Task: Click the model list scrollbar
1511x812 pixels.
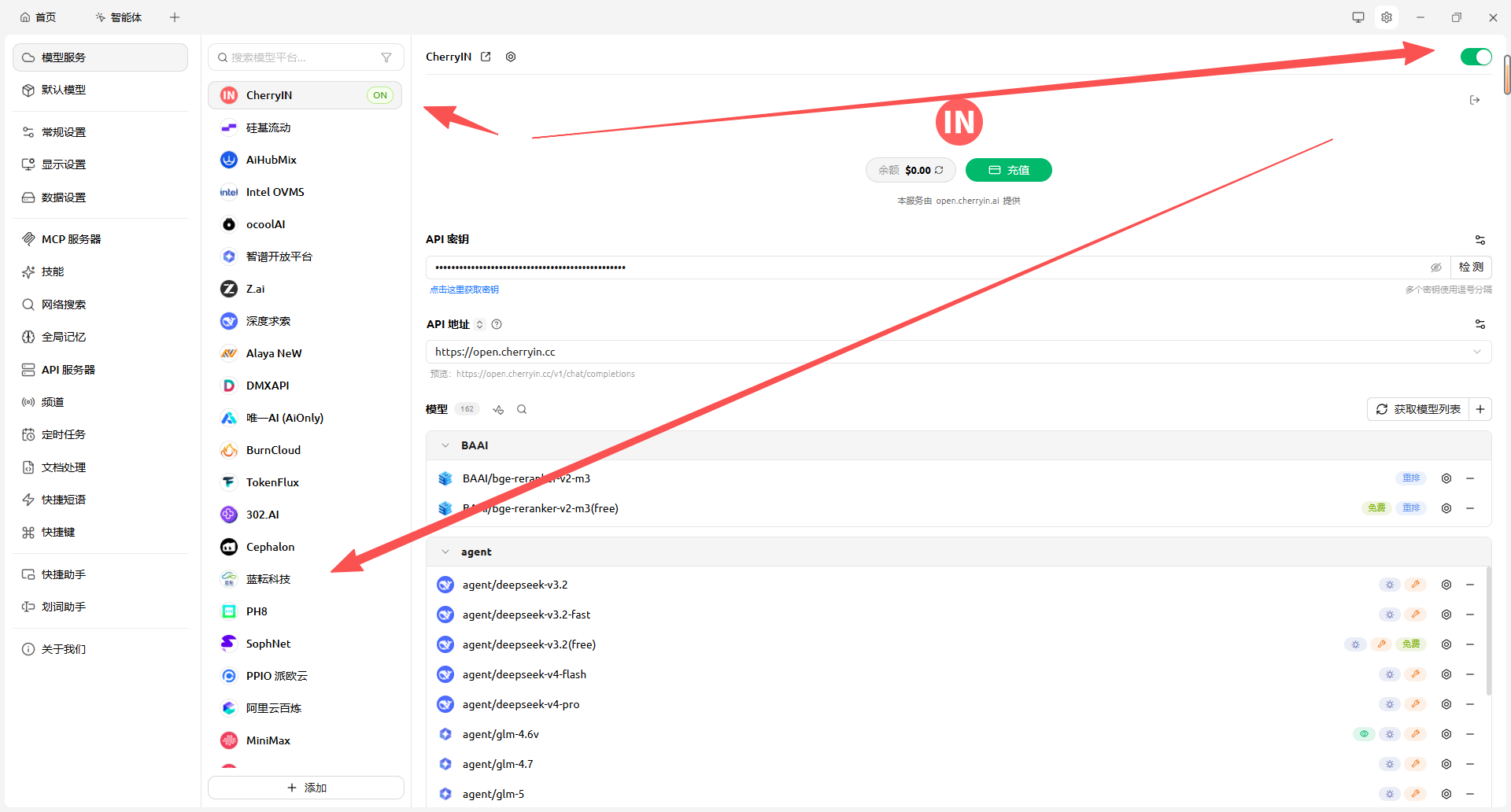Action: coord(1489,631)
